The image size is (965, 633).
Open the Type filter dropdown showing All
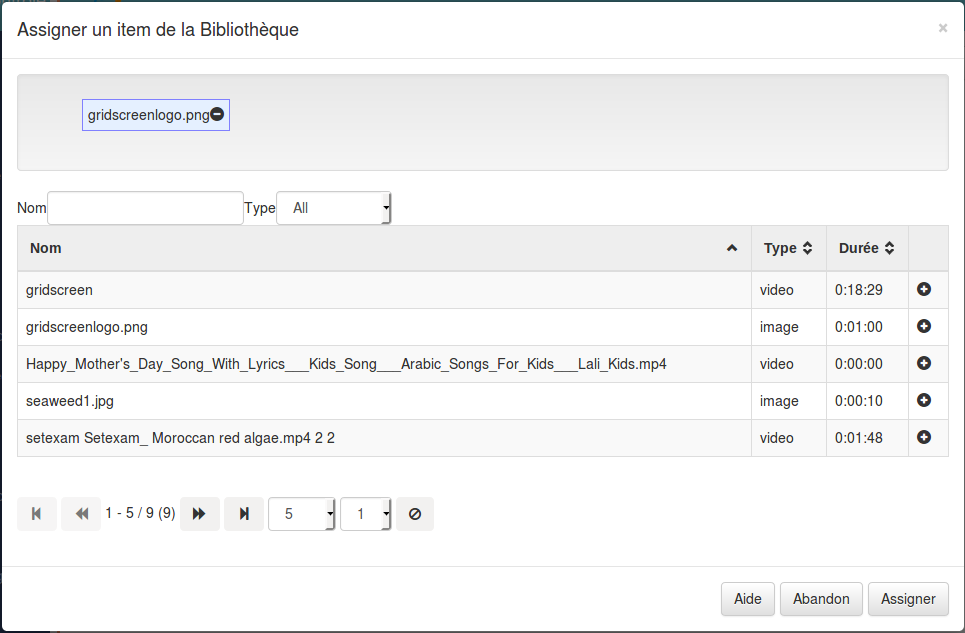pos(333,207)
